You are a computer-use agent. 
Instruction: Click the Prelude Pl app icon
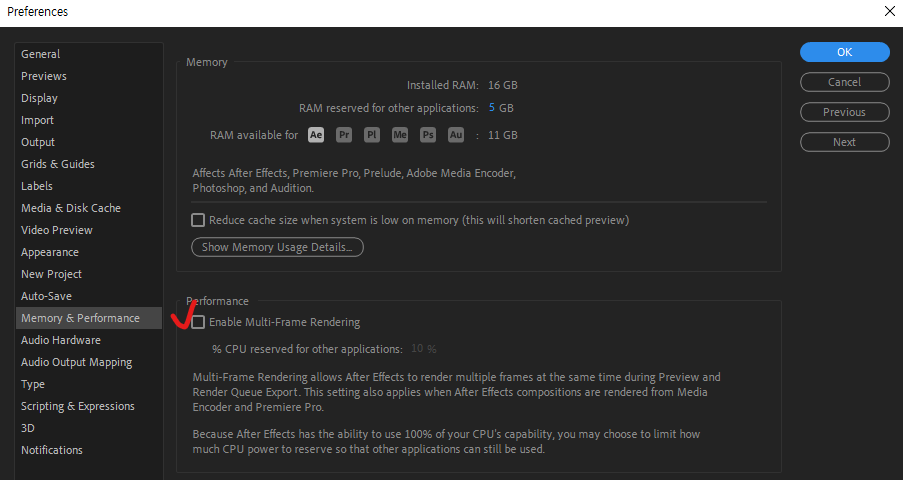(372, 135)
